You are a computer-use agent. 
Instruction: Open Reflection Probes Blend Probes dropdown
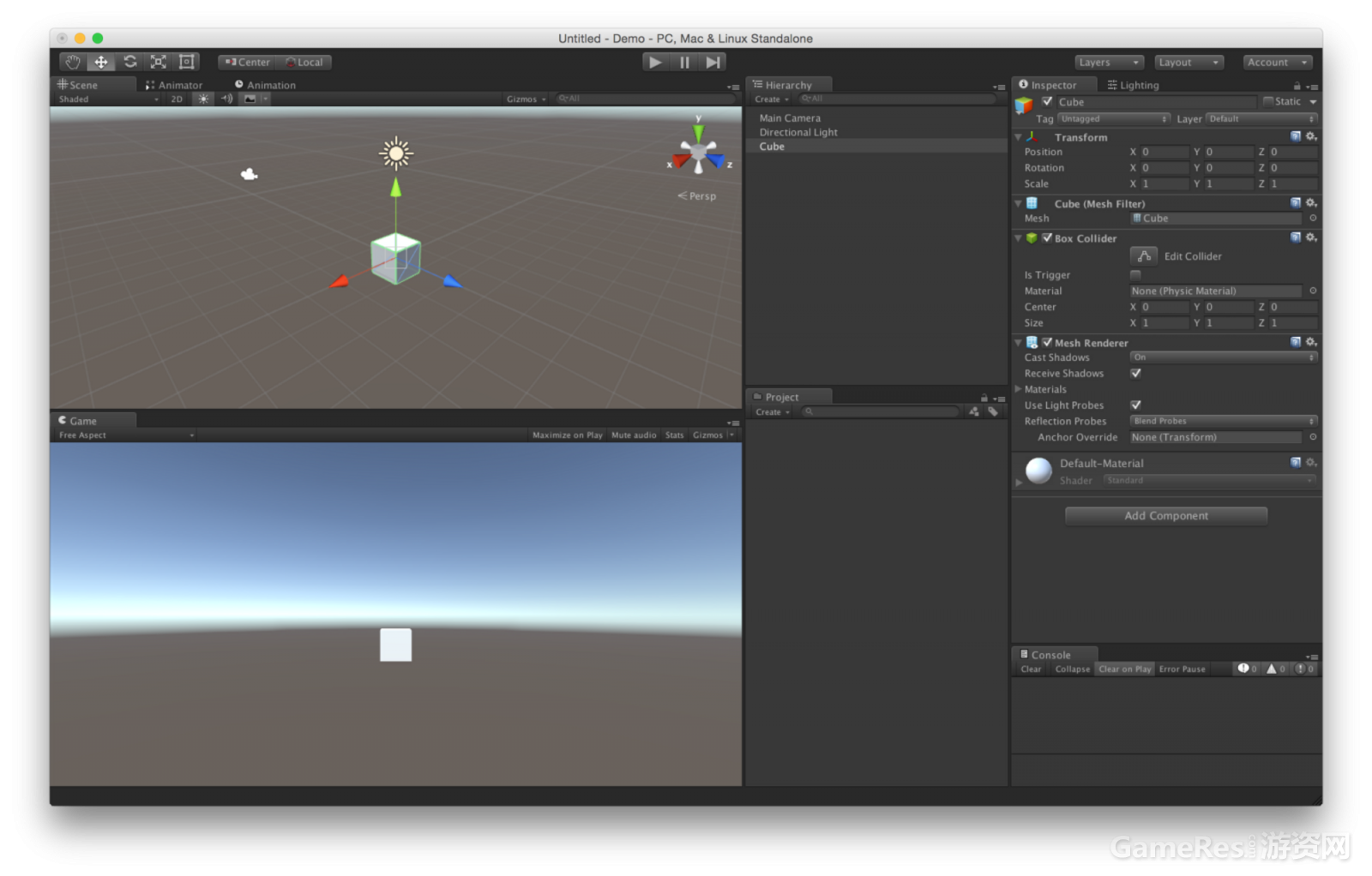(x=1223, y=421)
